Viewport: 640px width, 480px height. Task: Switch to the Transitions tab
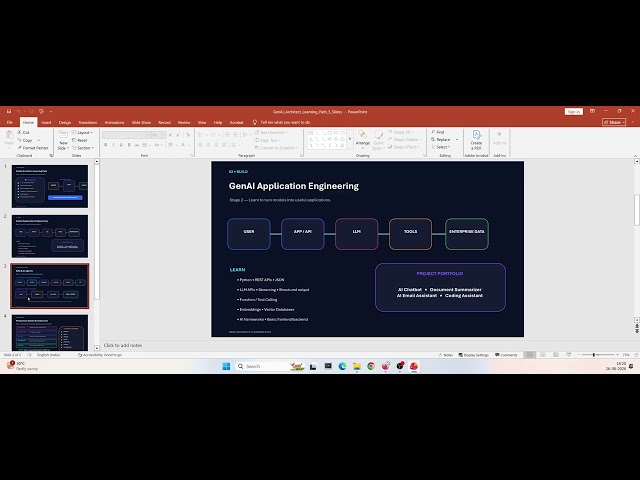(88, 122)
